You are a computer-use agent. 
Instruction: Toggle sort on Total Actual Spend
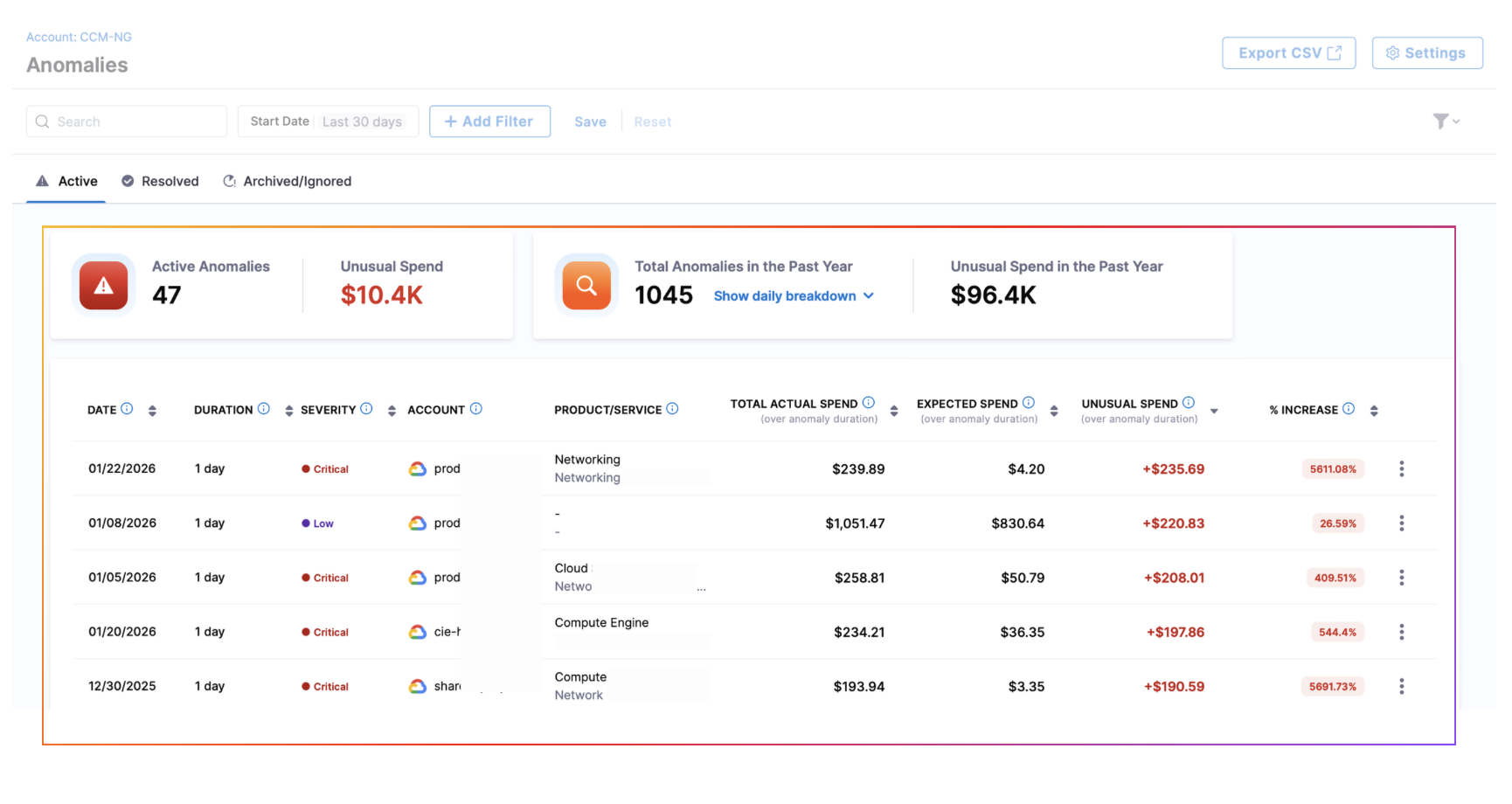(x=893, y=411)
